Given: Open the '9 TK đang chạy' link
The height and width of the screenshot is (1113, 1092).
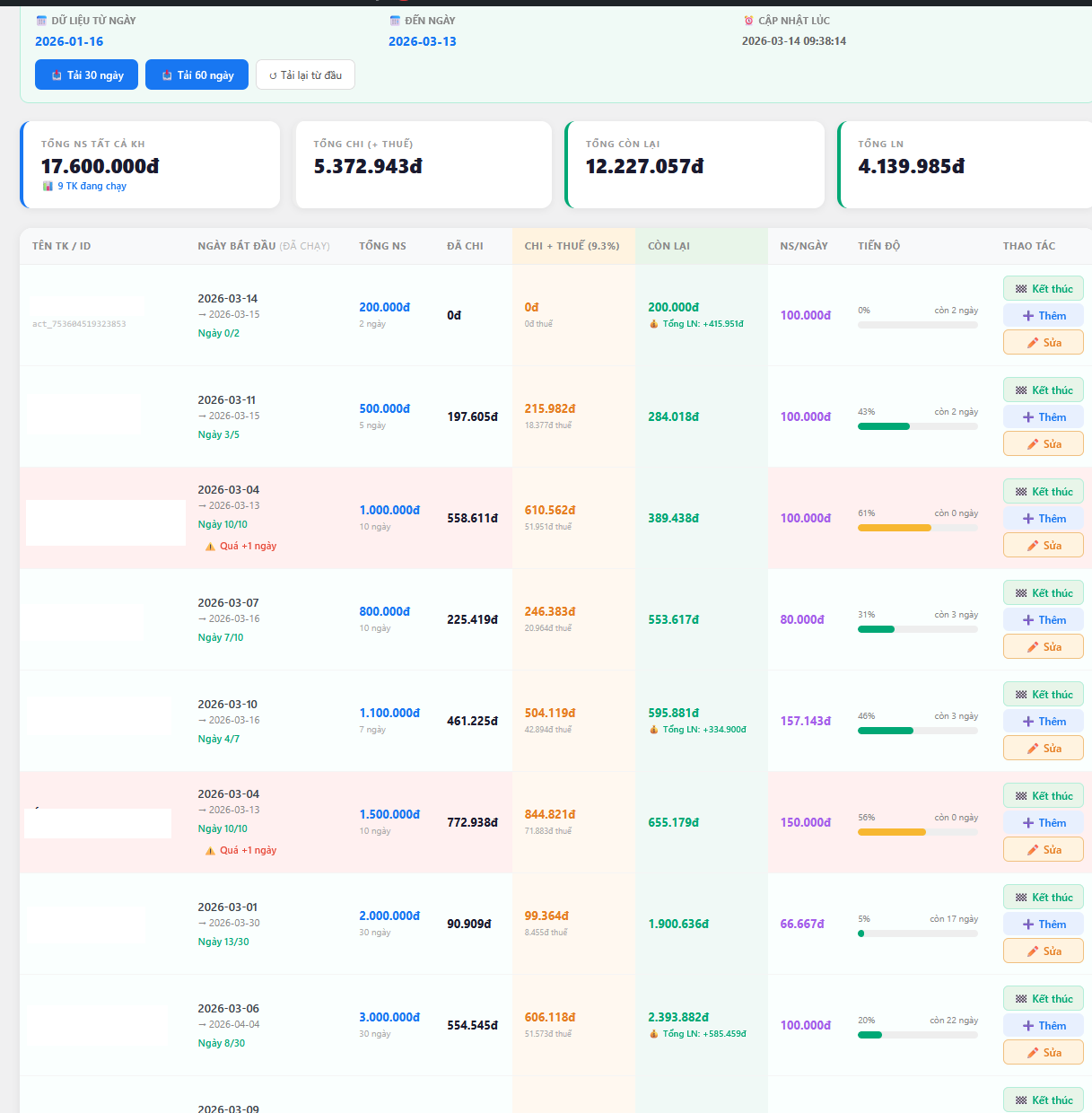Looking at the screenshot, I should pos(92,186).
